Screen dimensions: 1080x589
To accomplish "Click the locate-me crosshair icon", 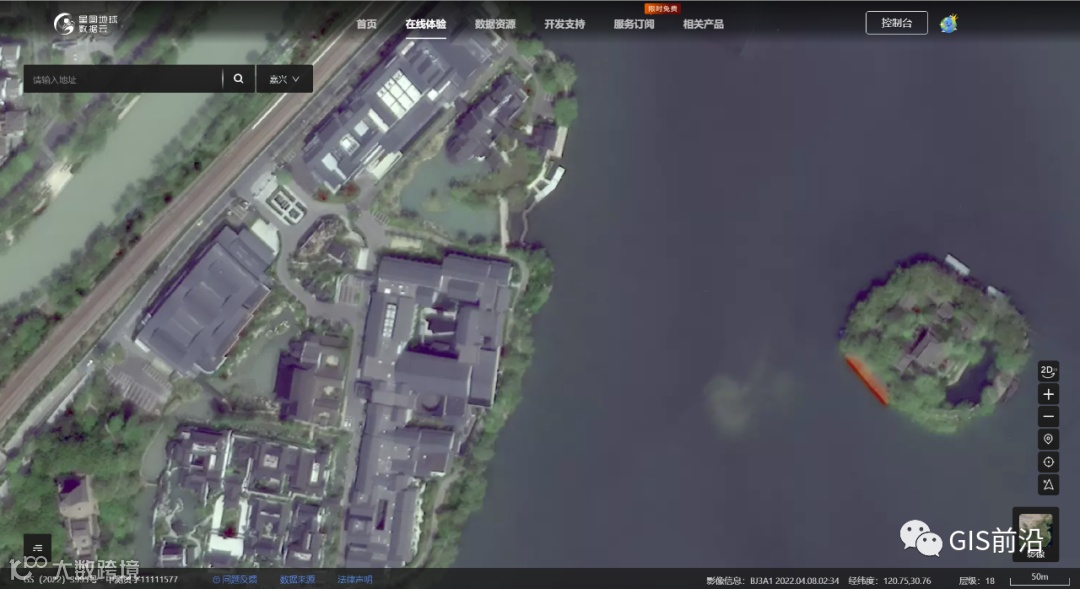I will (1048, 462).
